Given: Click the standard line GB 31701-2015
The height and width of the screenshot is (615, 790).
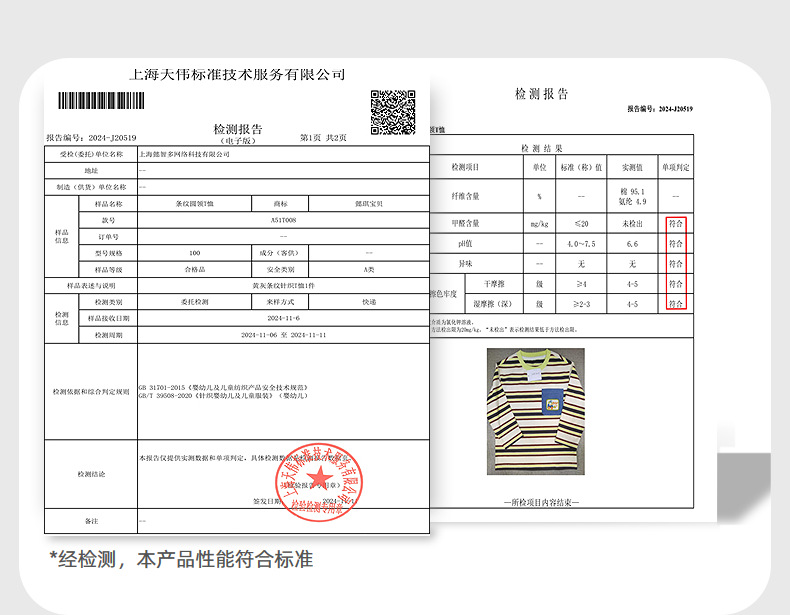Looking at the screenshot, I should [223, 387].
